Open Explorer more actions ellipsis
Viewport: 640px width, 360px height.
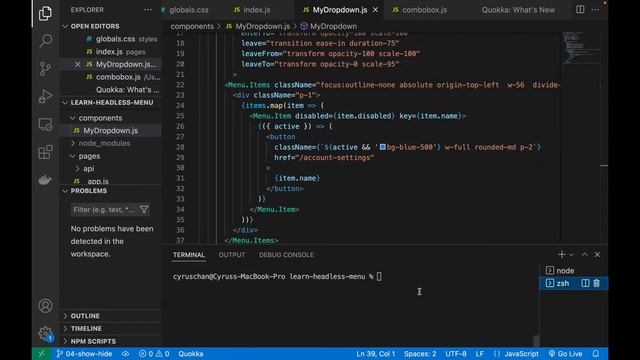pyautogui.click(x=148, y=10)
